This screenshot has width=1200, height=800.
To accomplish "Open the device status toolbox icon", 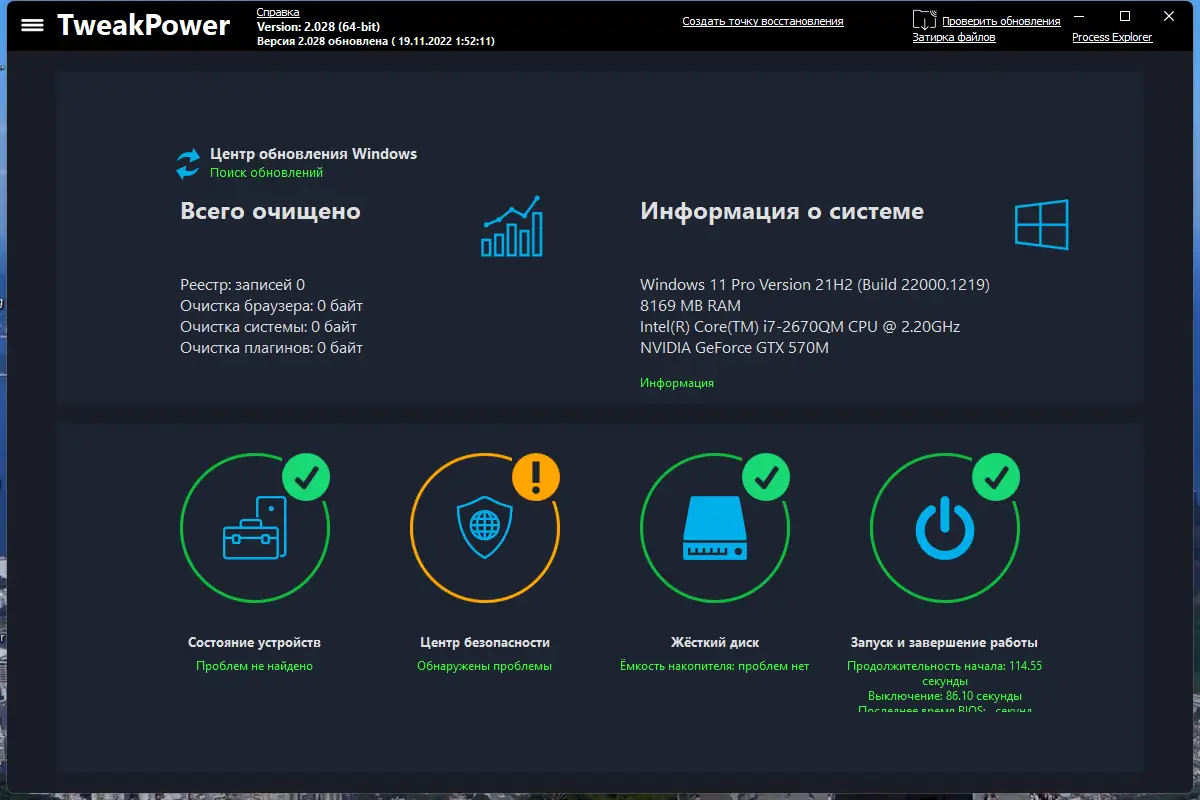I will pyautogui.click(x=255, y=527).
